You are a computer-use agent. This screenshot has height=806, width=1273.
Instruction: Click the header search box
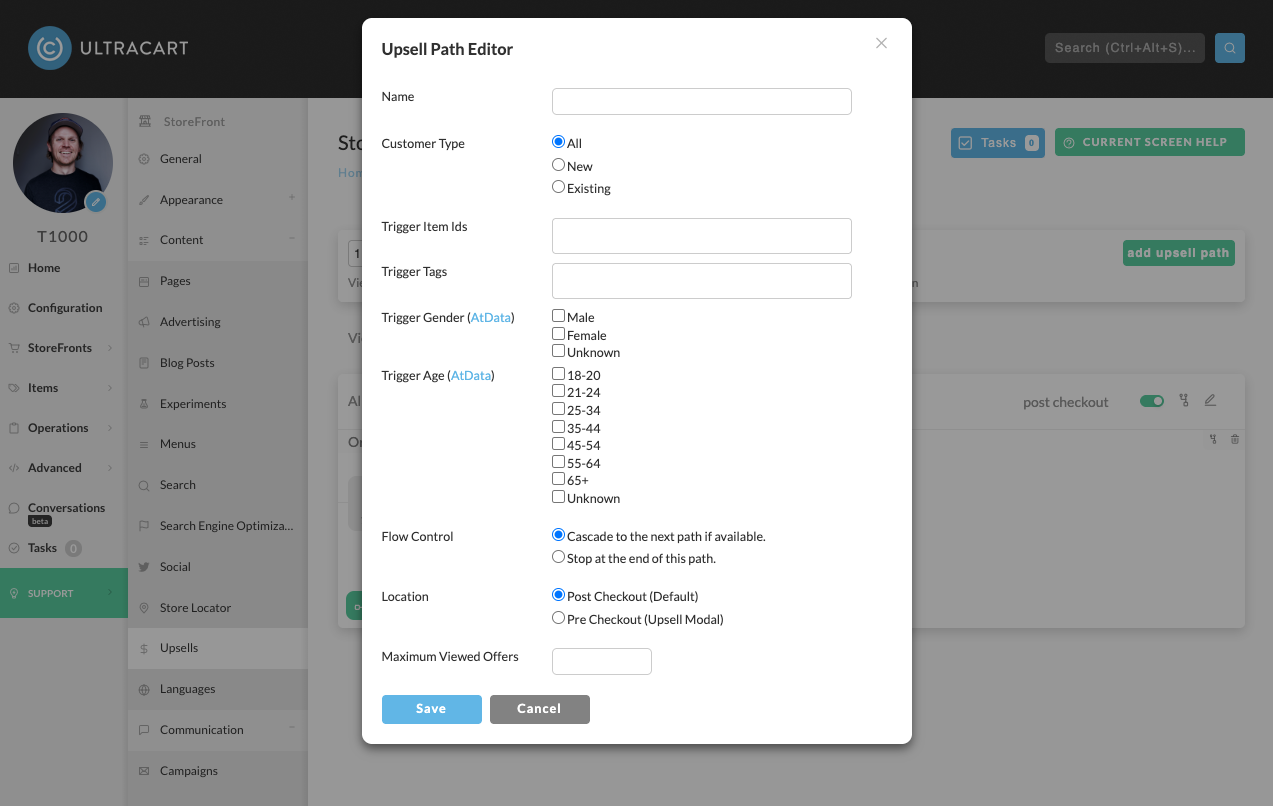pos(1125,48)
